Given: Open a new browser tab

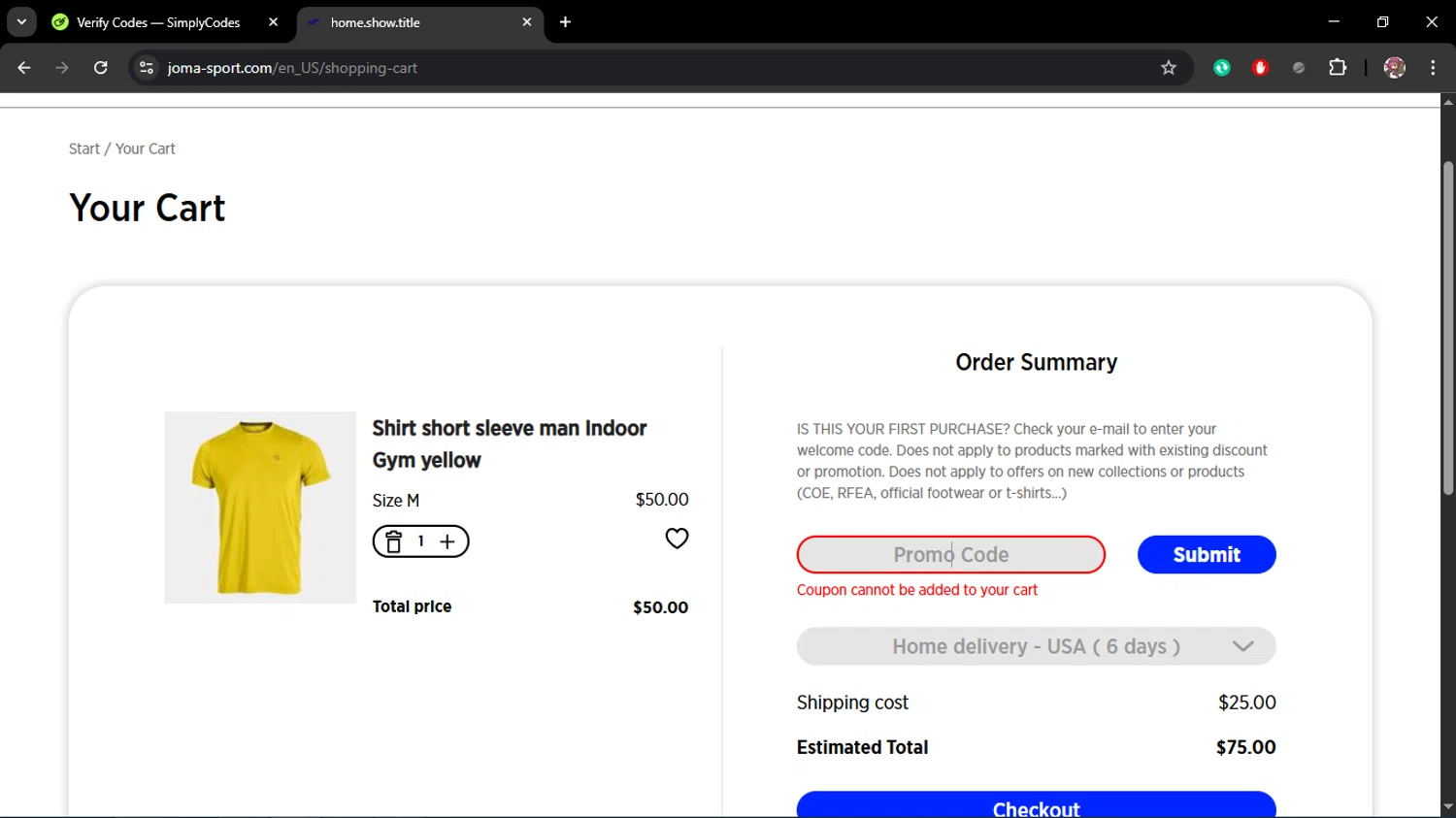Looking at the screenshot, I should [565, 21].
